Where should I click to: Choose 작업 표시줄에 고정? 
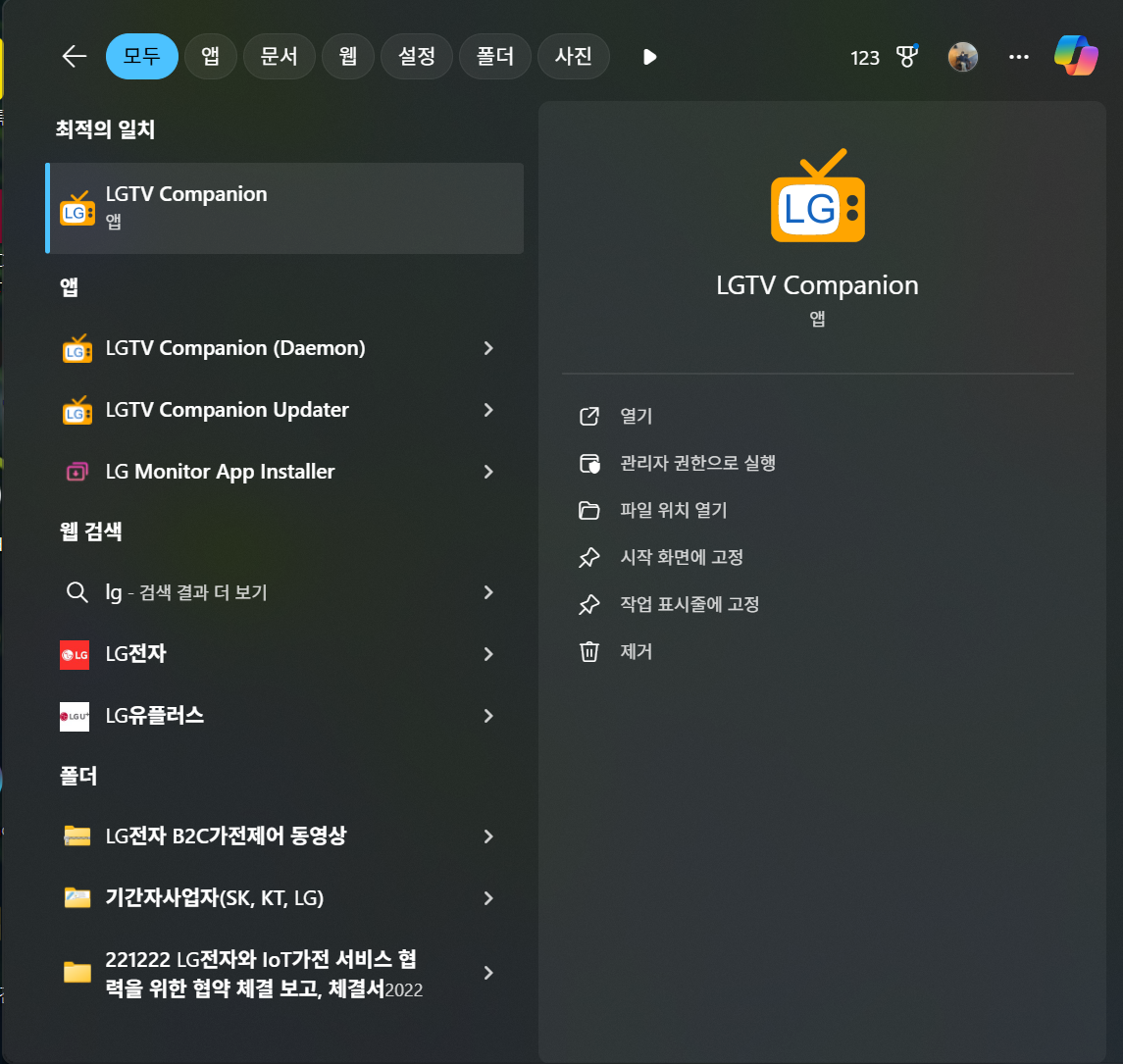[x=689, y=604]
